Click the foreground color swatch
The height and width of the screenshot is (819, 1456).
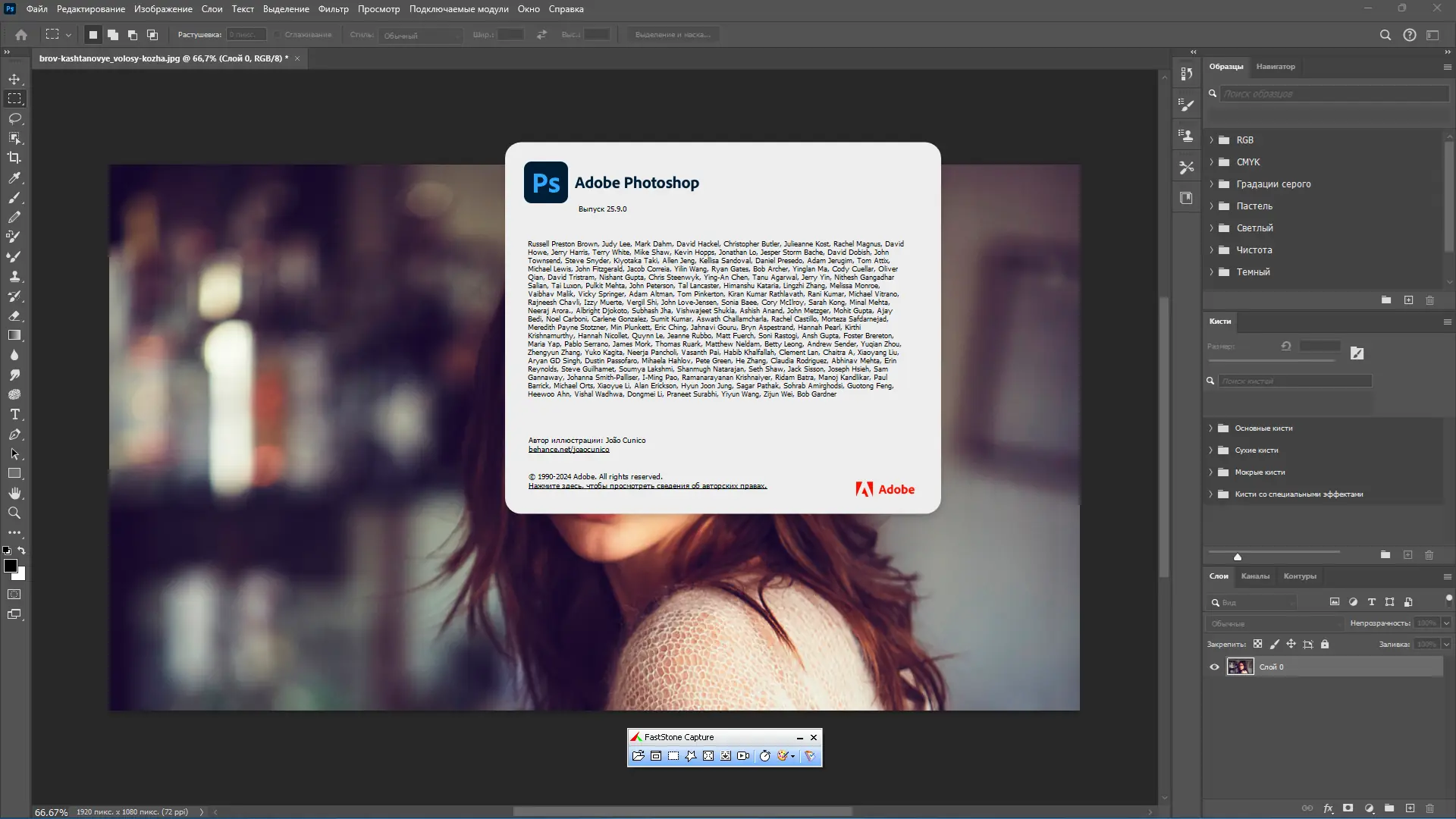point(11,566)
